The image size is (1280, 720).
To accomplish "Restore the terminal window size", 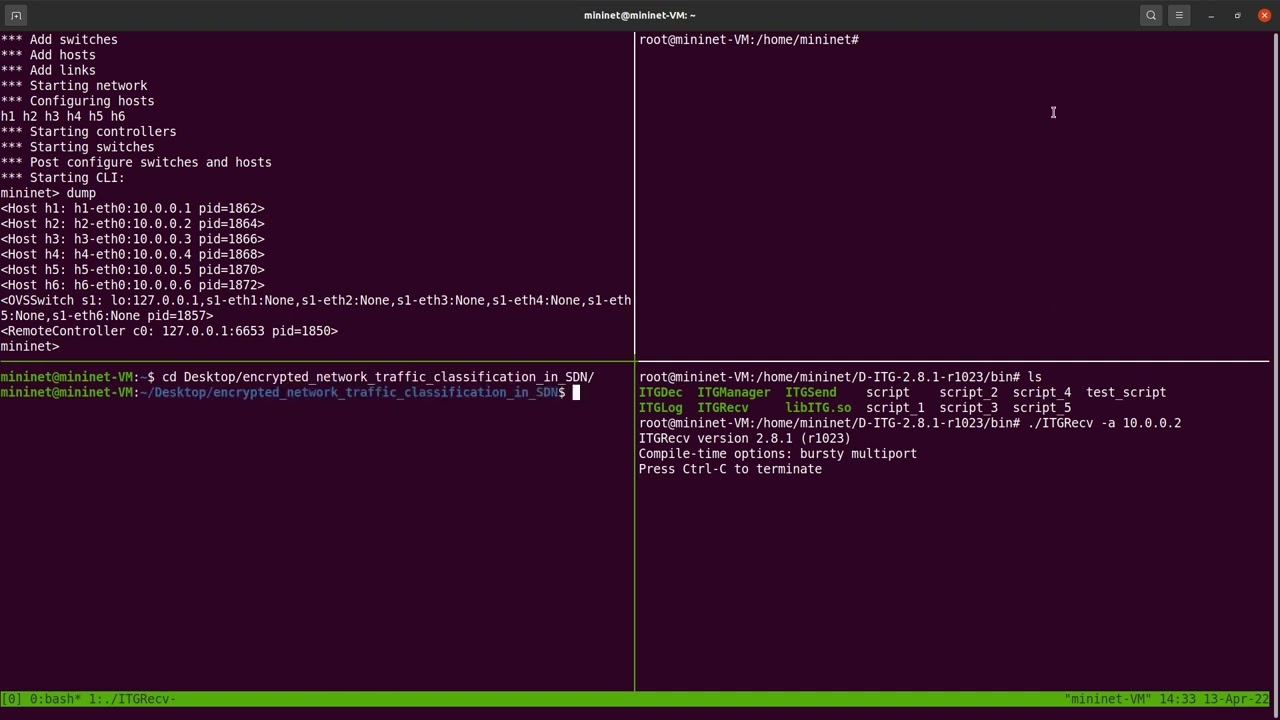I will point(1238,15).
